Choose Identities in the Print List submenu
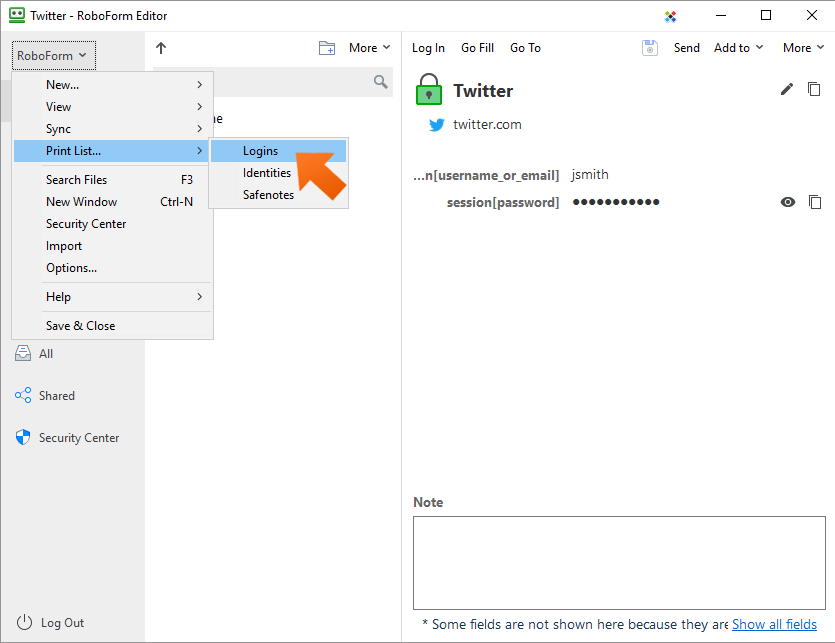The width and height of the screenshot is (835, 643). tap(278, 173)
